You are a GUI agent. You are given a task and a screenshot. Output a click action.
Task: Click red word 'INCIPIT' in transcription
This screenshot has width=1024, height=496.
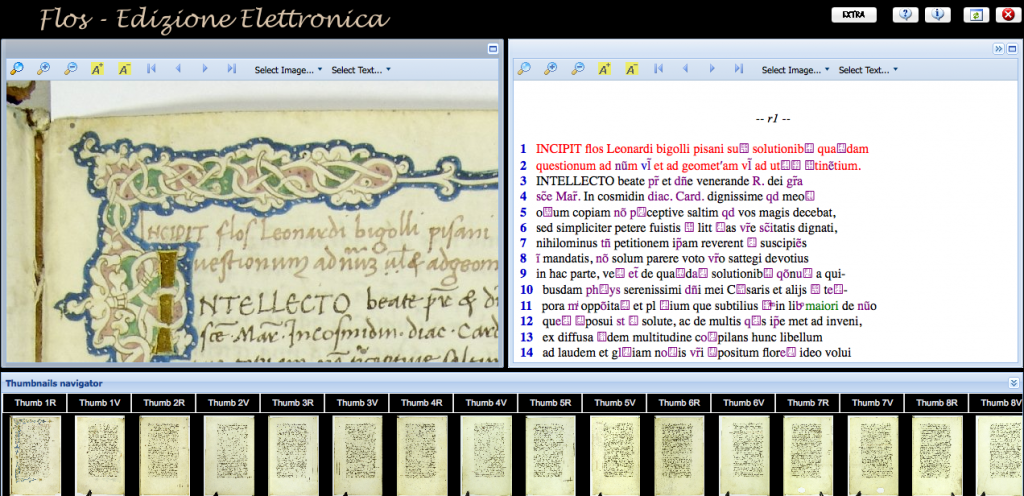(x=558, y=149)
